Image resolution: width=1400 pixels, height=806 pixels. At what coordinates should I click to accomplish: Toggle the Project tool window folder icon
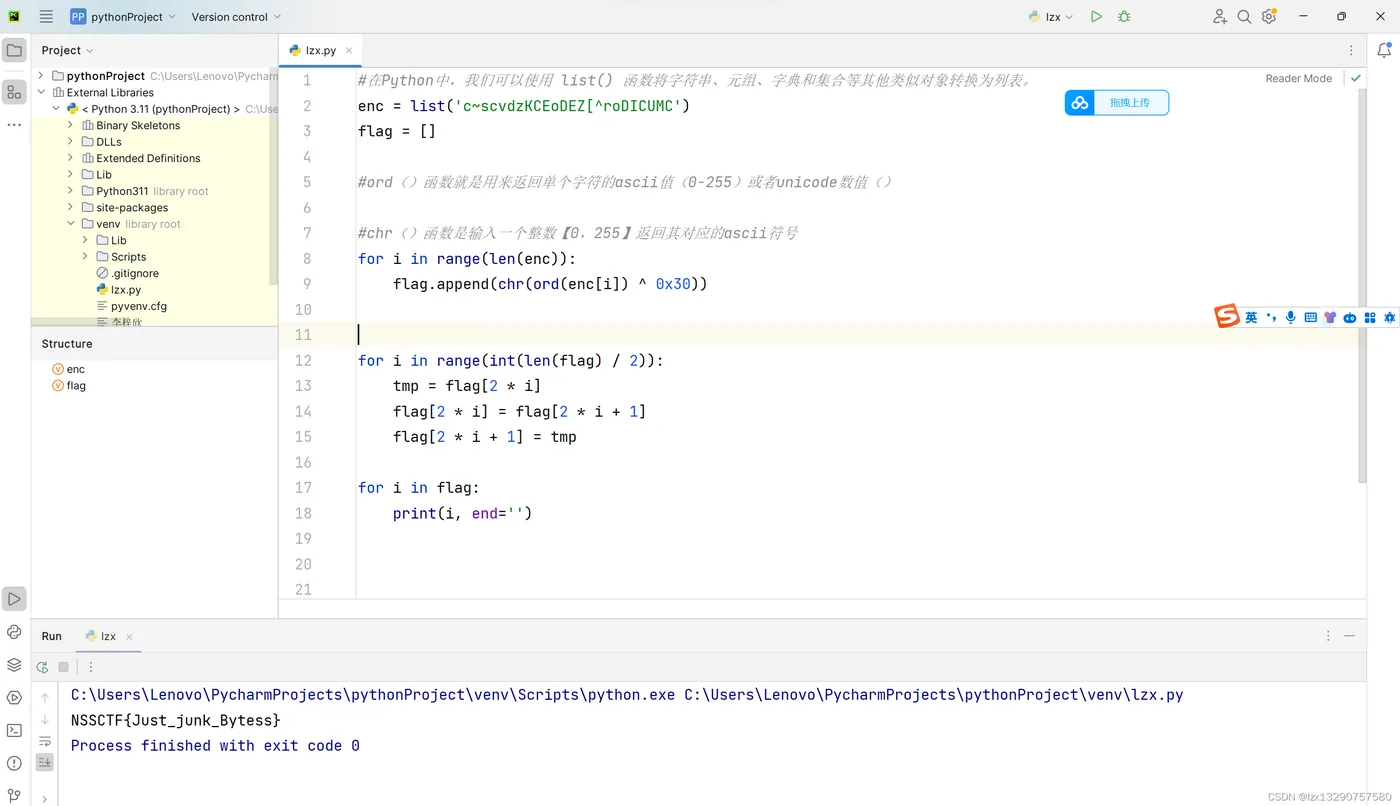[x=14, y=50]
